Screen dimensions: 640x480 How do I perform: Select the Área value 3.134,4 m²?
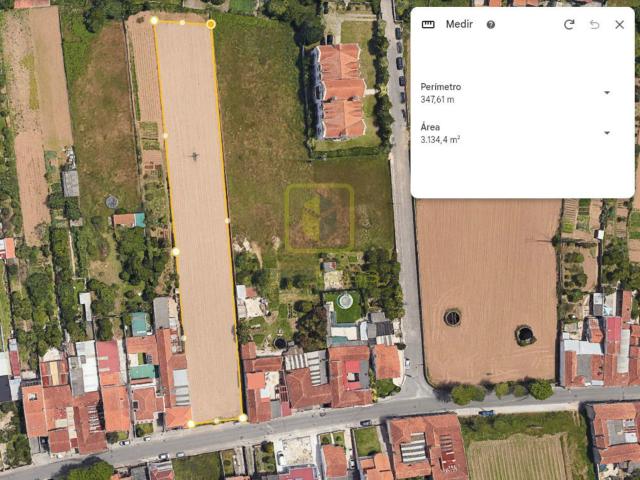pyautogui.click(x=440, y=140)
